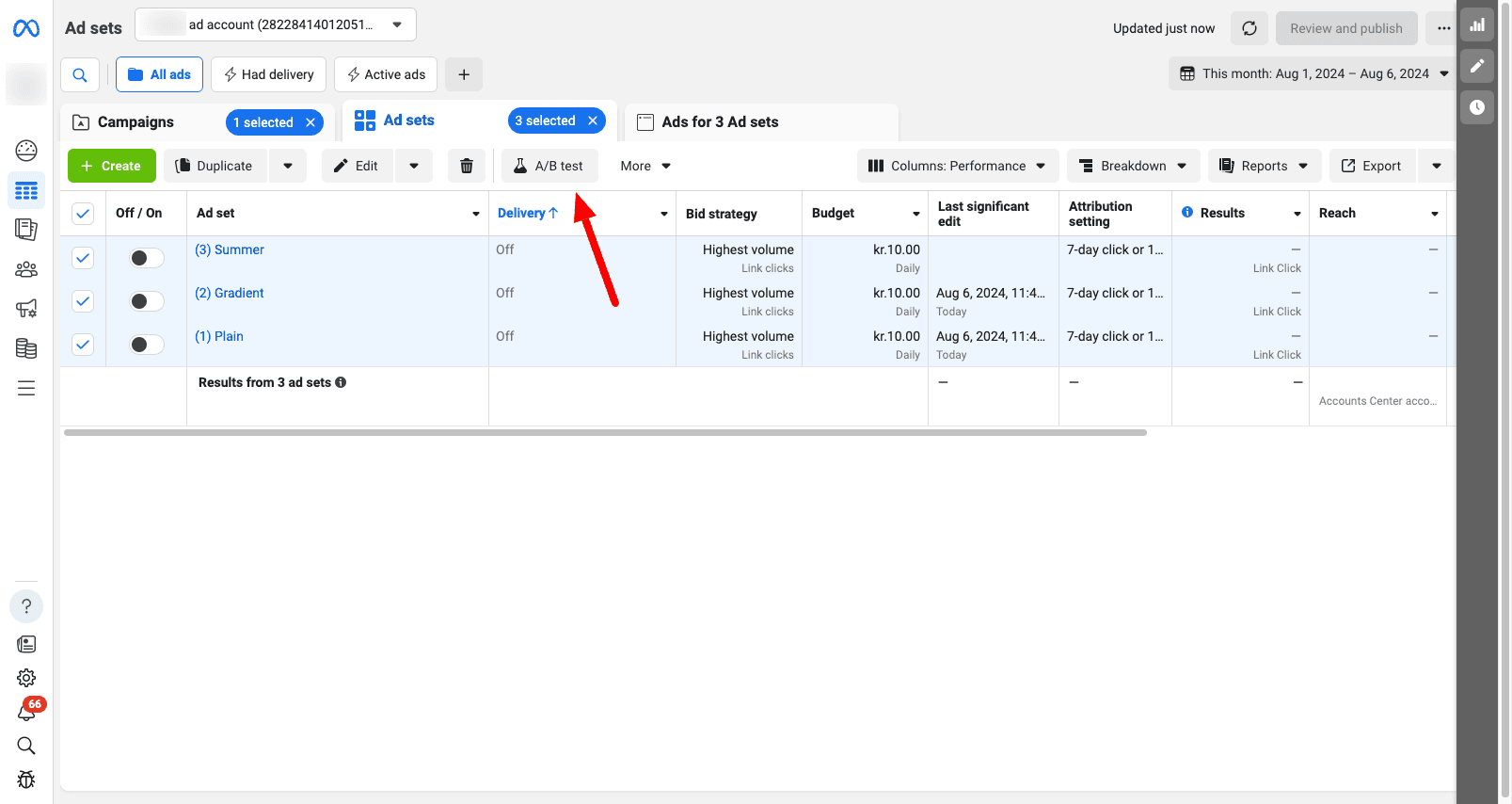This screenshot has height=804, width=1512.
Task: Open the date range This month picker
Action: [x=1313, y=73]
